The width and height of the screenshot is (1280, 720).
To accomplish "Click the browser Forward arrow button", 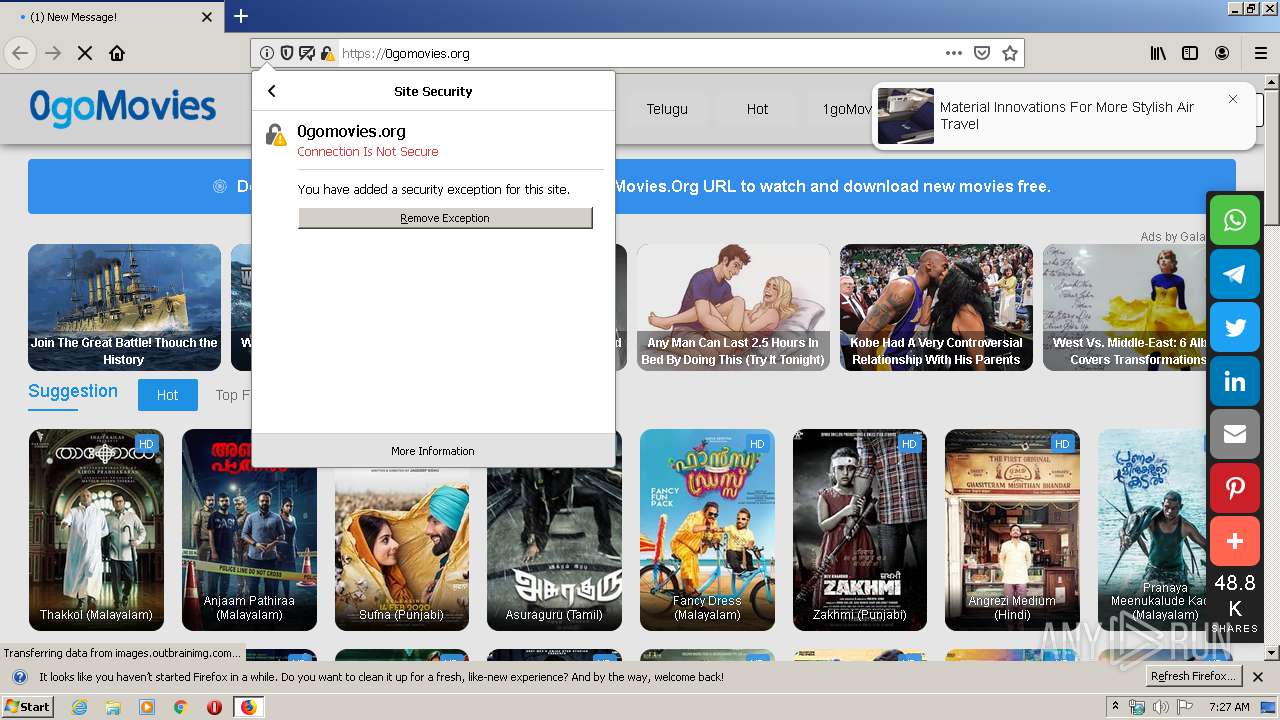I will click(53, 53).
